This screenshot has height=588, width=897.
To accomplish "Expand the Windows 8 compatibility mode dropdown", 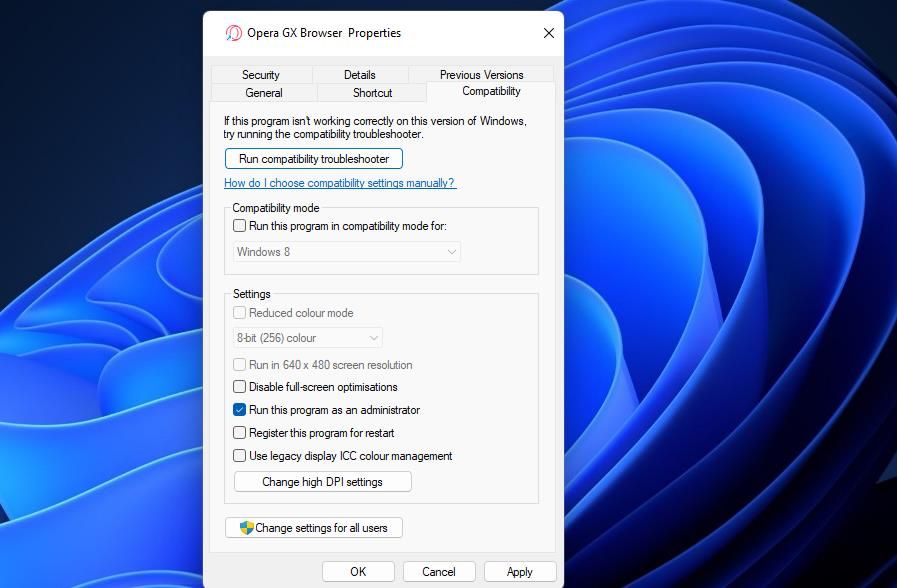I will [x=347, y=252].
